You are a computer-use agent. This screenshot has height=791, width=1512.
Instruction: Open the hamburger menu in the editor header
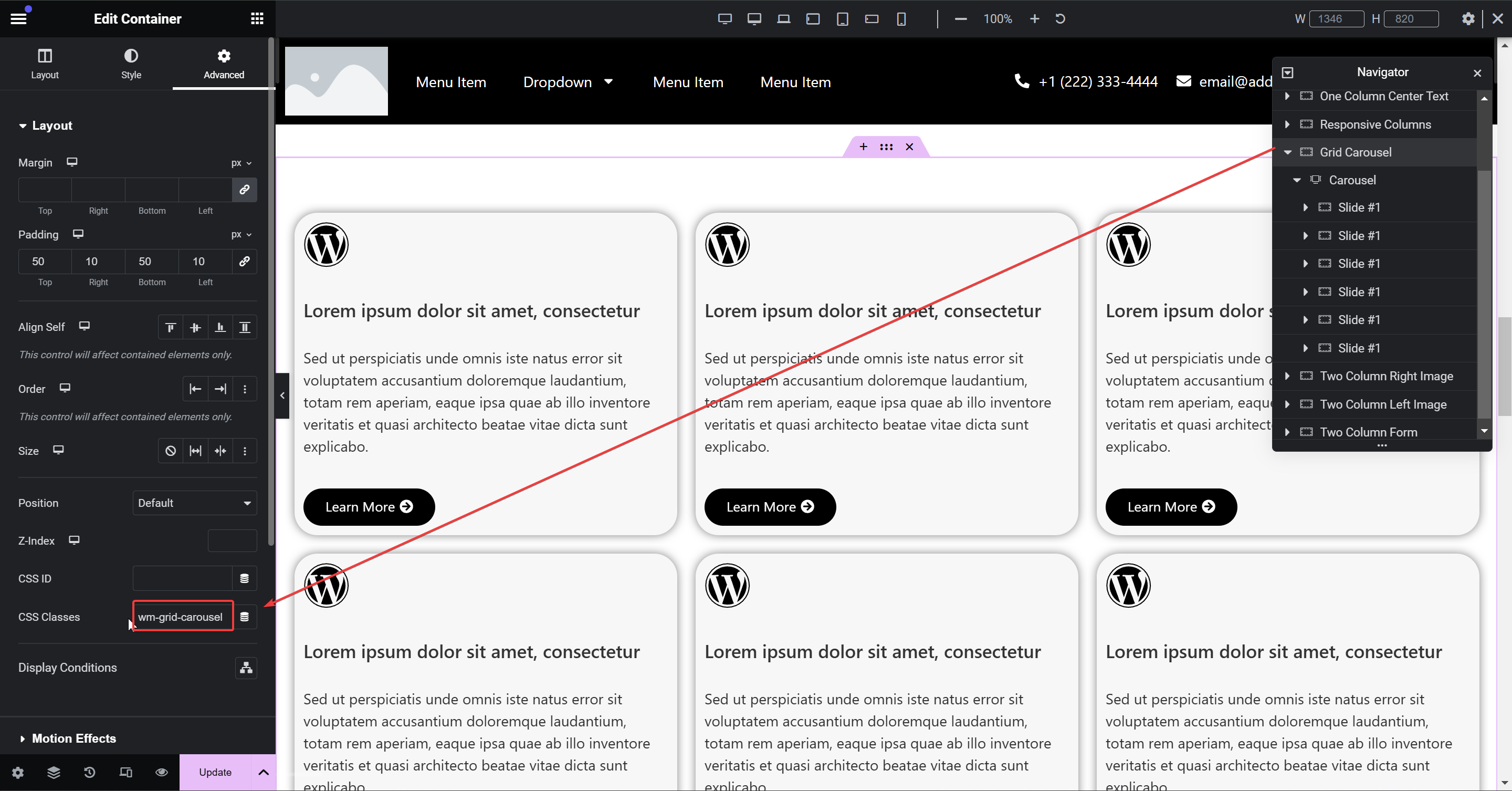(x=19, y=19)
